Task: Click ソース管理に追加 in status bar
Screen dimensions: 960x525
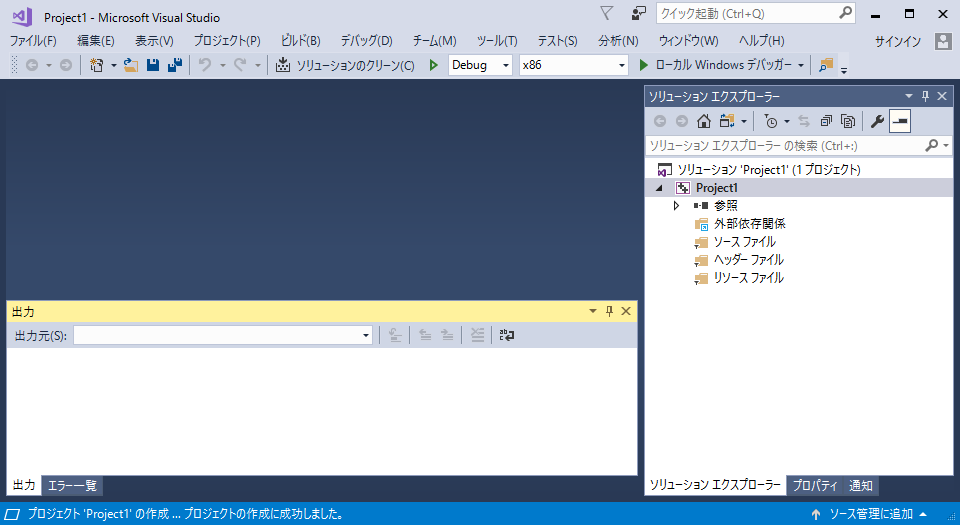Action: [x=869, y=515]
